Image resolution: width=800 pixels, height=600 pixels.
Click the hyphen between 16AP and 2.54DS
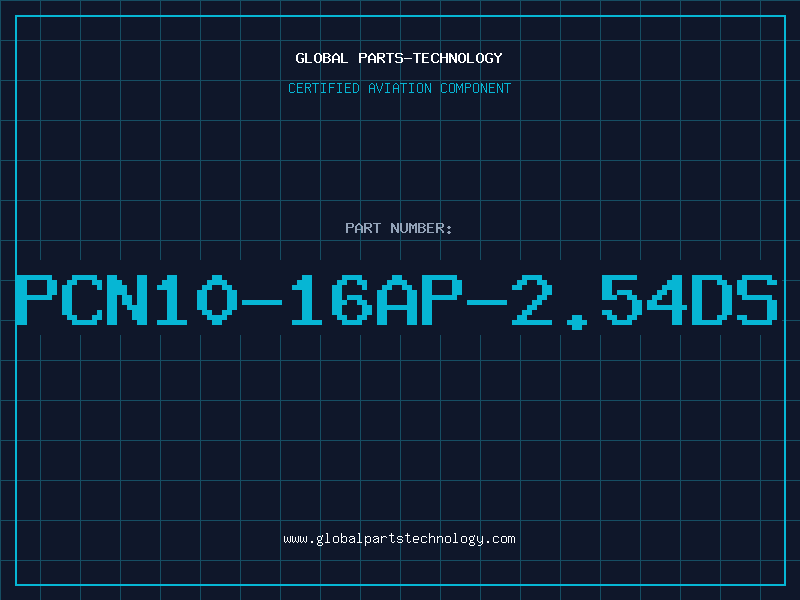pos(487,303)
